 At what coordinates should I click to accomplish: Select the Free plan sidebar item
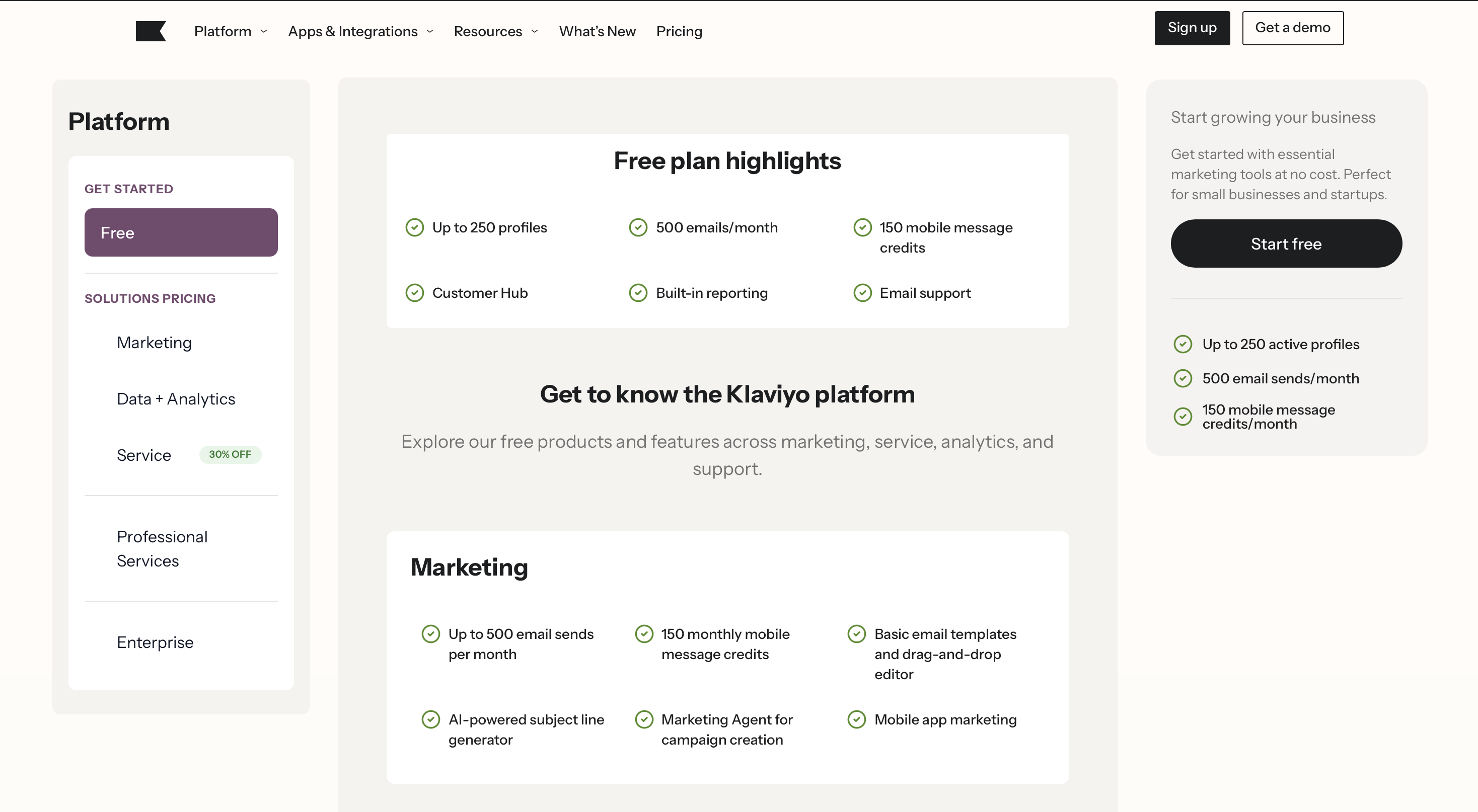[x=181, y=232]
